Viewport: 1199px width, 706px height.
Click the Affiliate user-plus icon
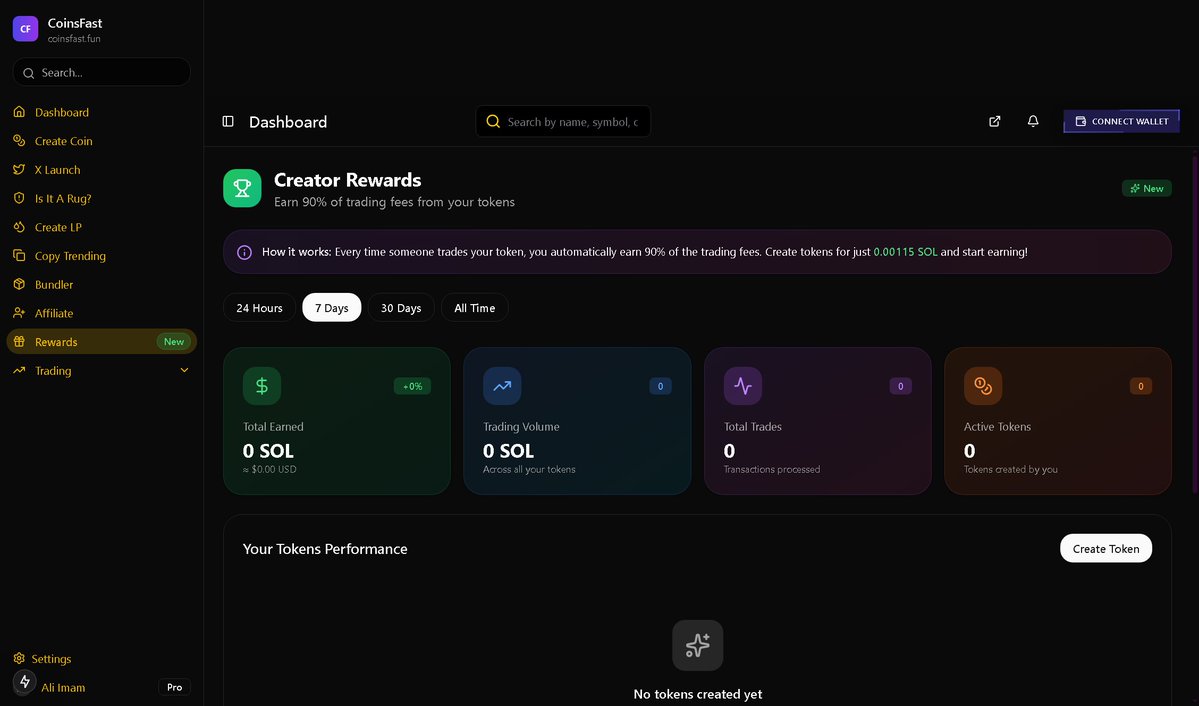[19, 313]
